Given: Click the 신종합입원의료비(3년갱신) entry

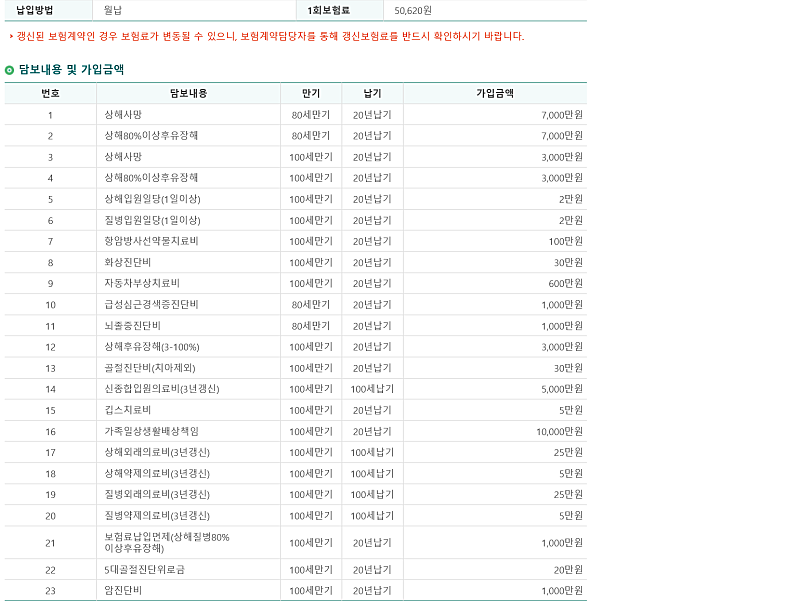Looking at the screenshot, I should point(161,389).
